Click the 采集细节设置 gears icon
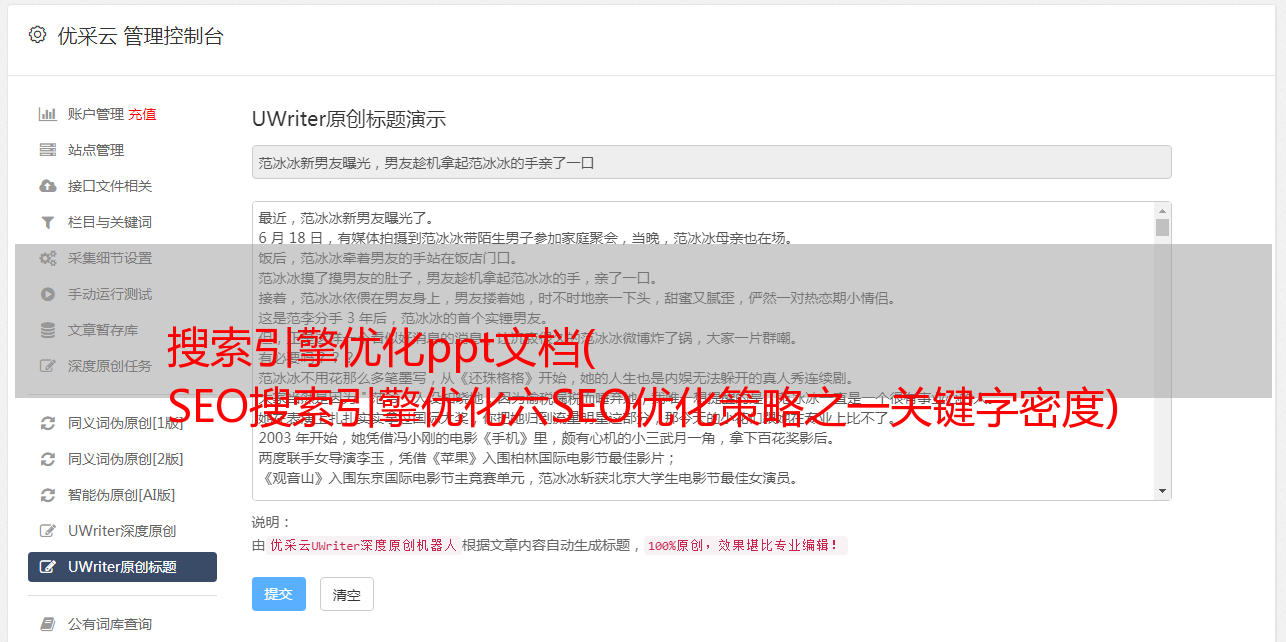Image resolution: width=1286 pixels, height=642 pixels. [47, 258]
